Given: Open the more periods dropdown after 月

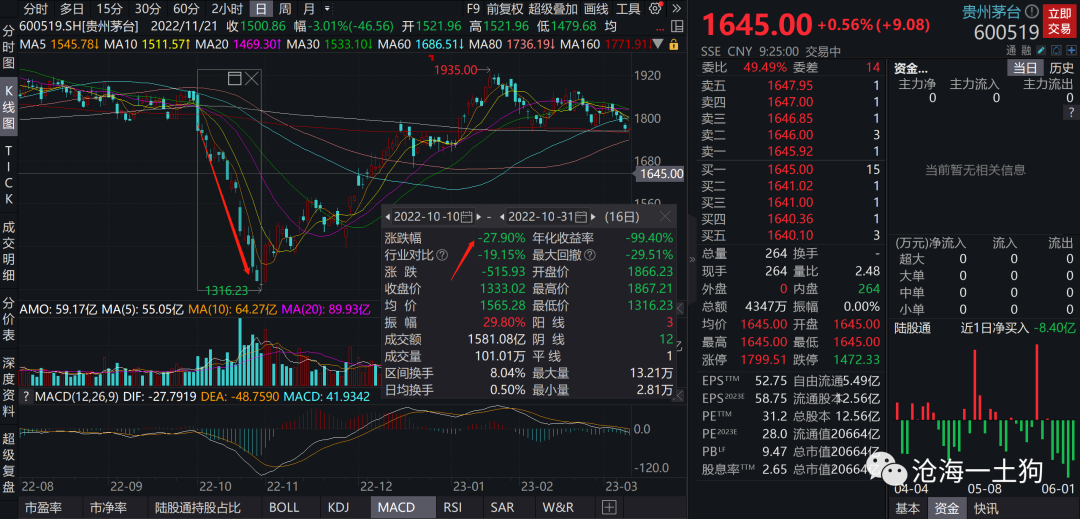Looking at the screenshot, I should 326,10.
